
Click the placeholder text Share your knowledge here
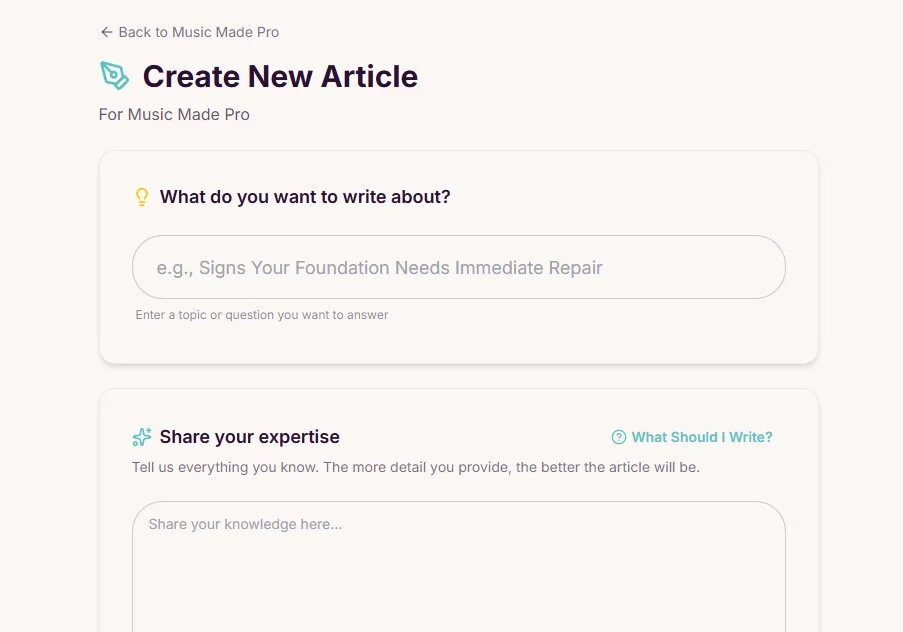pyautogui.click(x=244, y=524)
